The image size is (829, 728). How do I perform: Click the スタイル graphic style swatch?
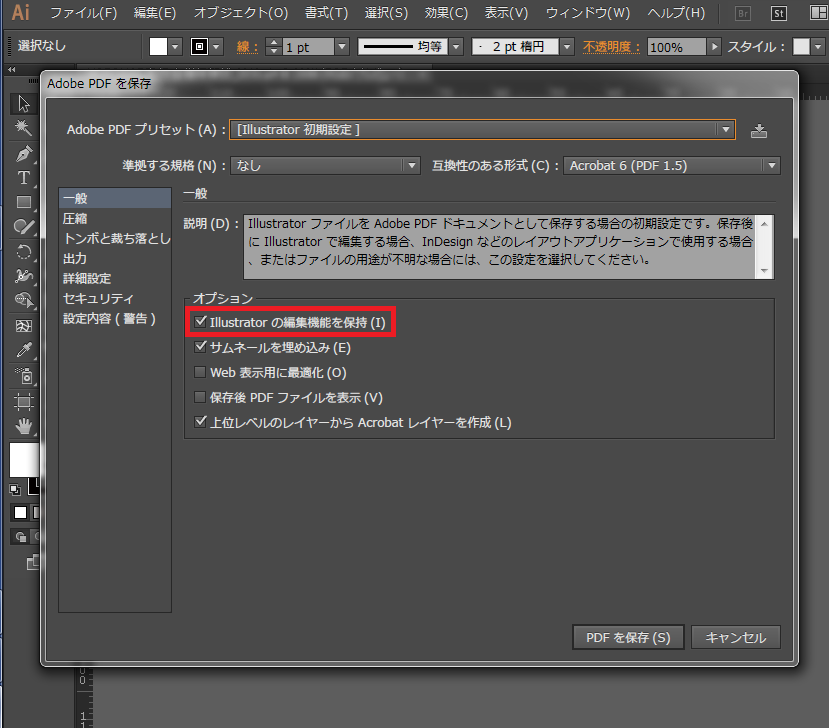tap(802, 47)
